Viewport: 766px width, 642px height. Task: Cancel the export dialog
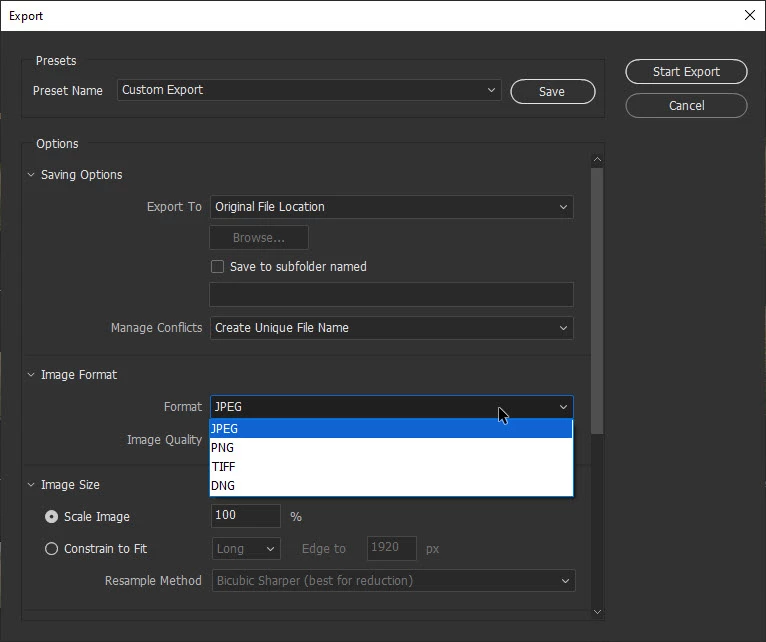click(686, 106)
